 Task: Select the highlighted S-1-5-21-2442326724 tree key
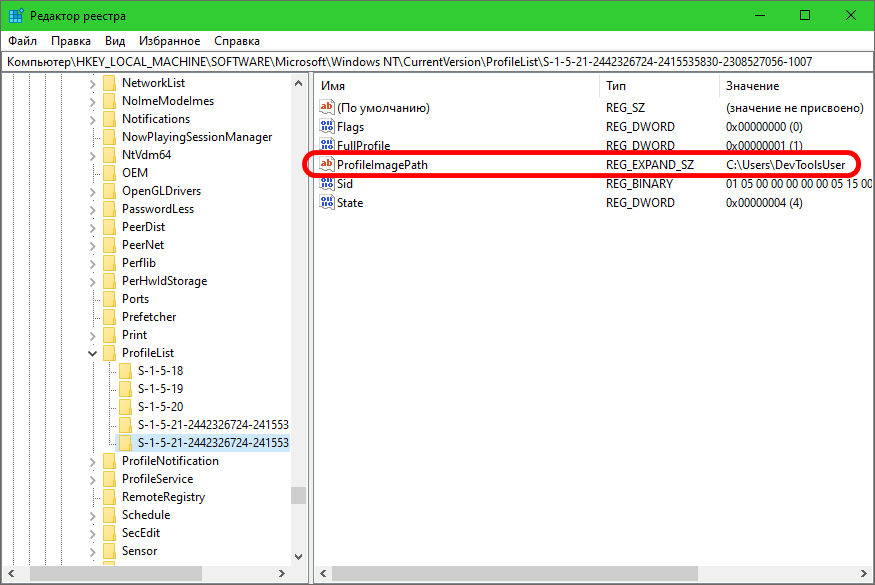pyautogui.click(x=213, y=443)
